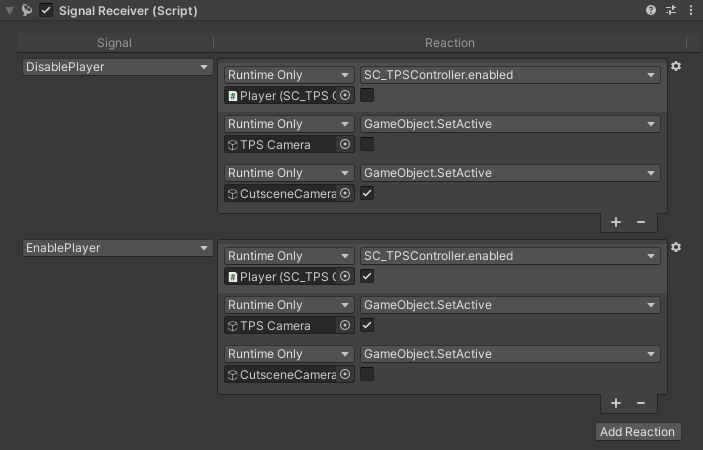Open the DisablePlayer reaction gear options
Viewport: 703px width, 450px height.
[x=676, y=66]
